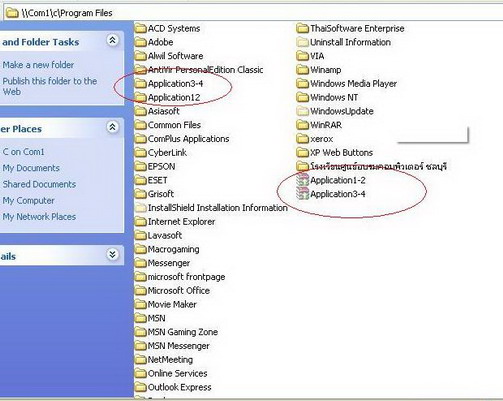Open My Computer link
503x401 pixels.
click(28, 200)
